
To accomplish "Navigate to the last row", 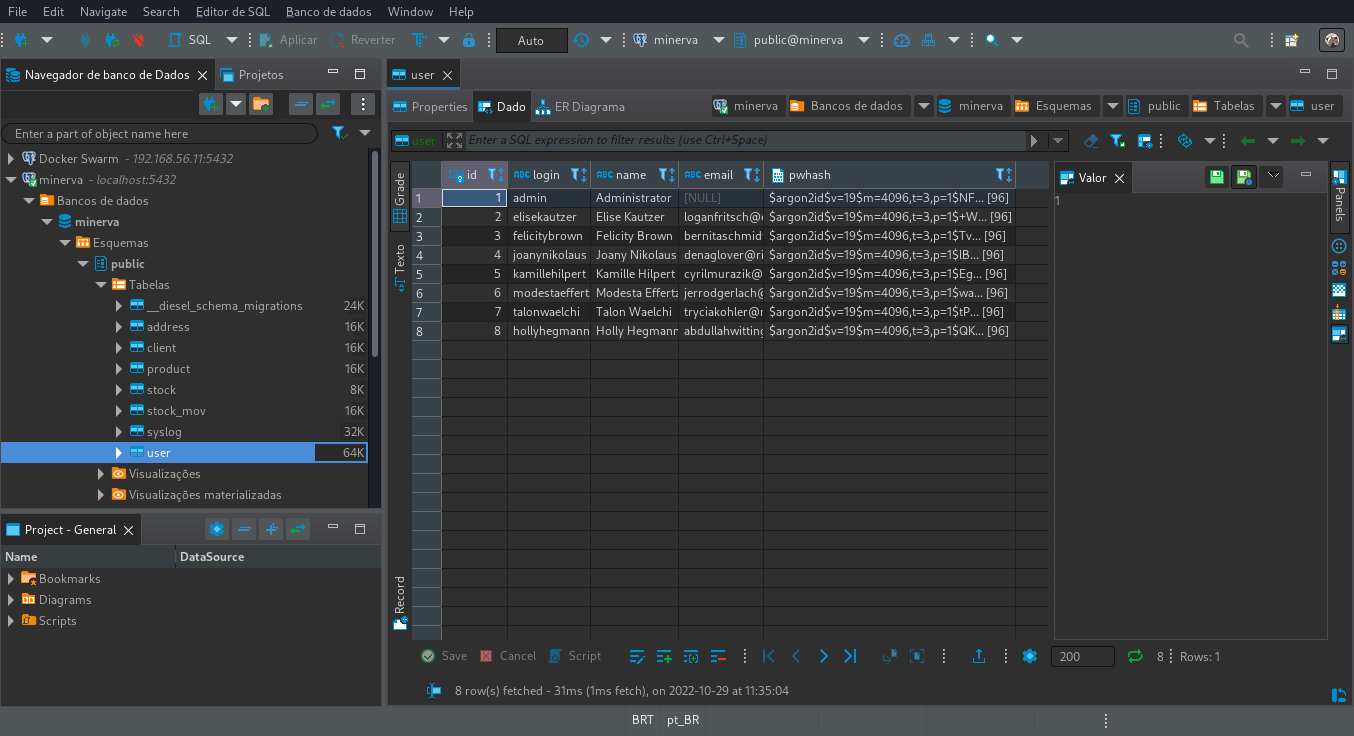I will point(850,656).
